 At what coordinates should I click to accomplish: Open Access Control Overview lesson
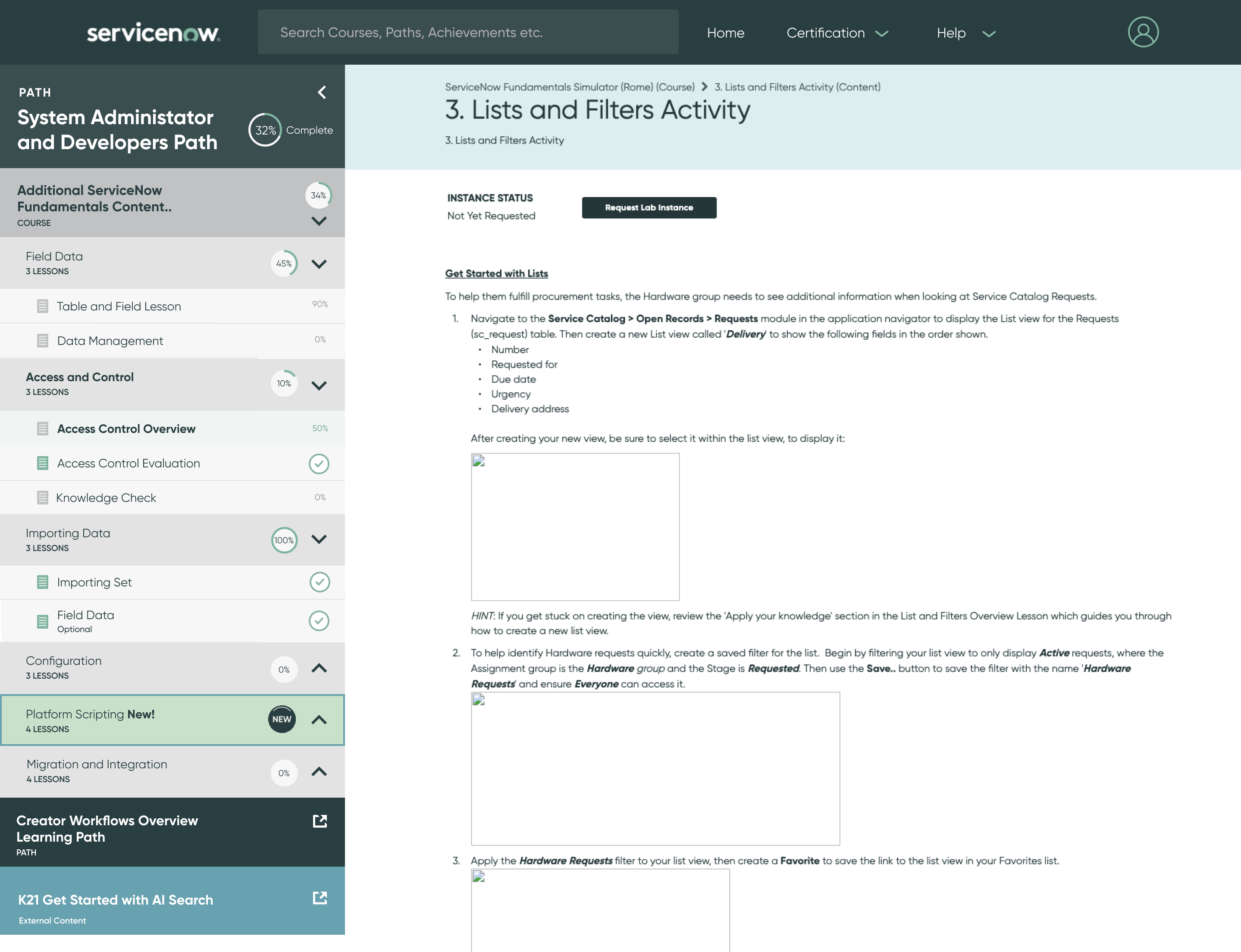coord(172,429)
